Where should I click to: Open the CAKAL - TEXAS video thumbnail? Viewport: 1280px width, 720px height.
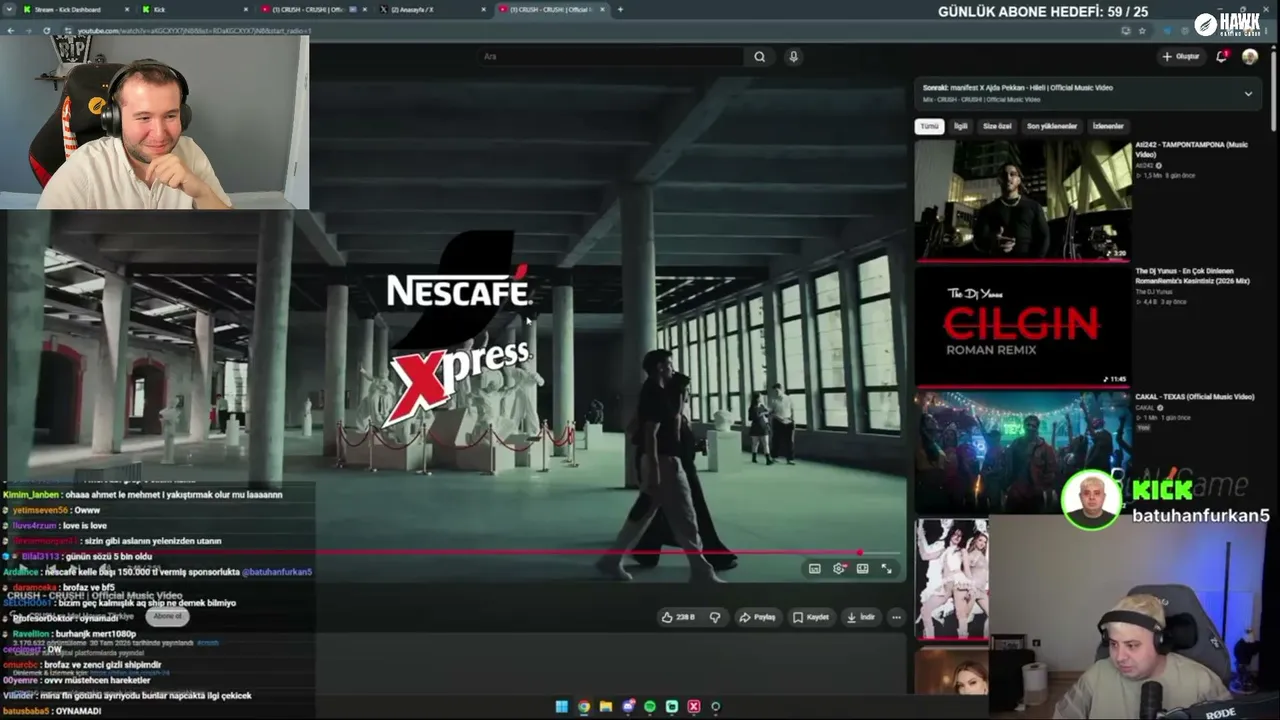click(x=1023, y=452)
